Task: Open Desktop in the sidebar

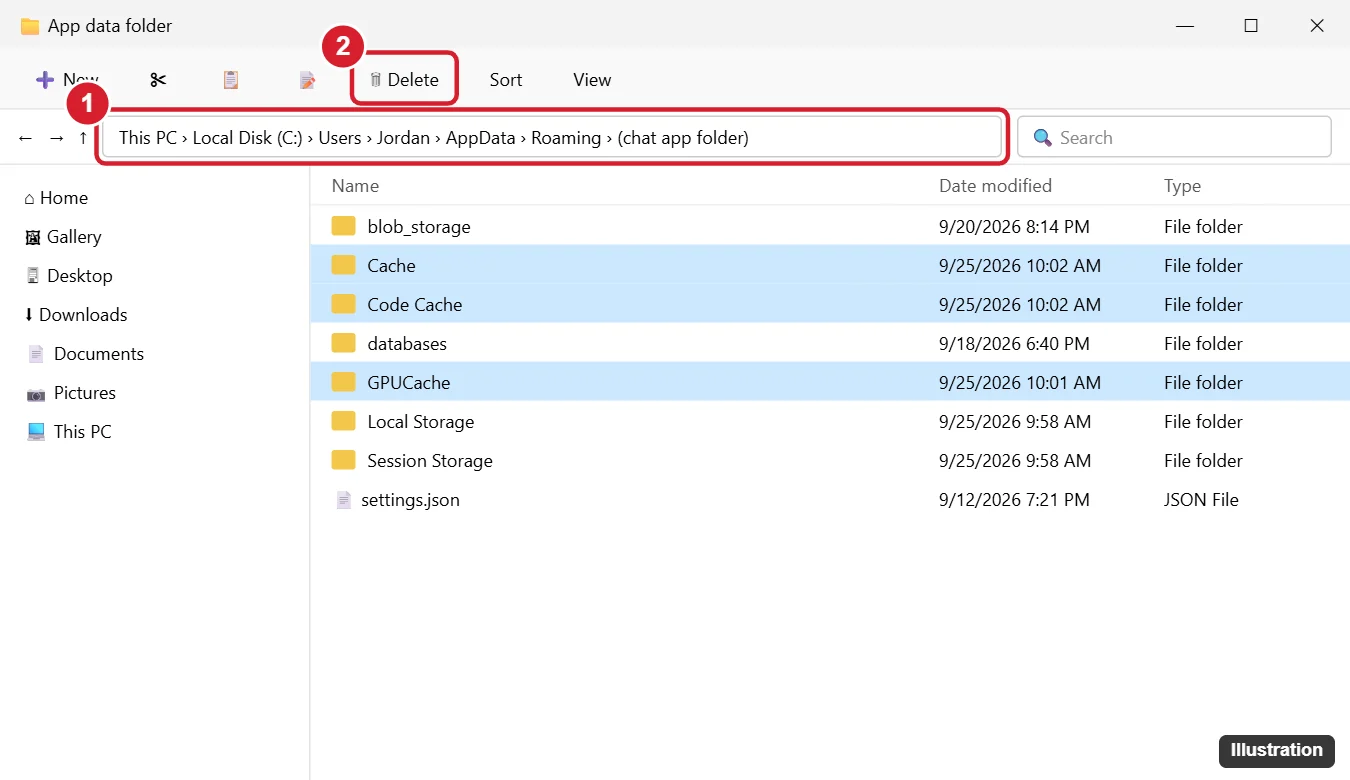Action: coord(69,276)
